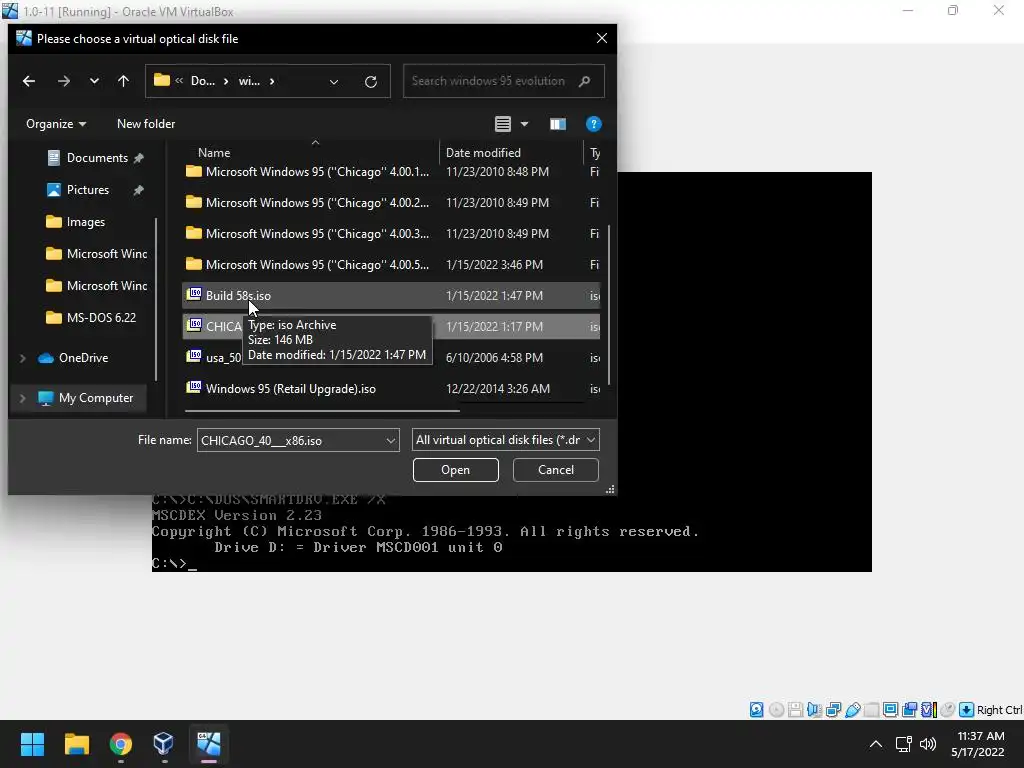Go back in the file dialog
The width and height of the screenshot is (1024, 768).
pyautogui.click(x=29, y=81)
